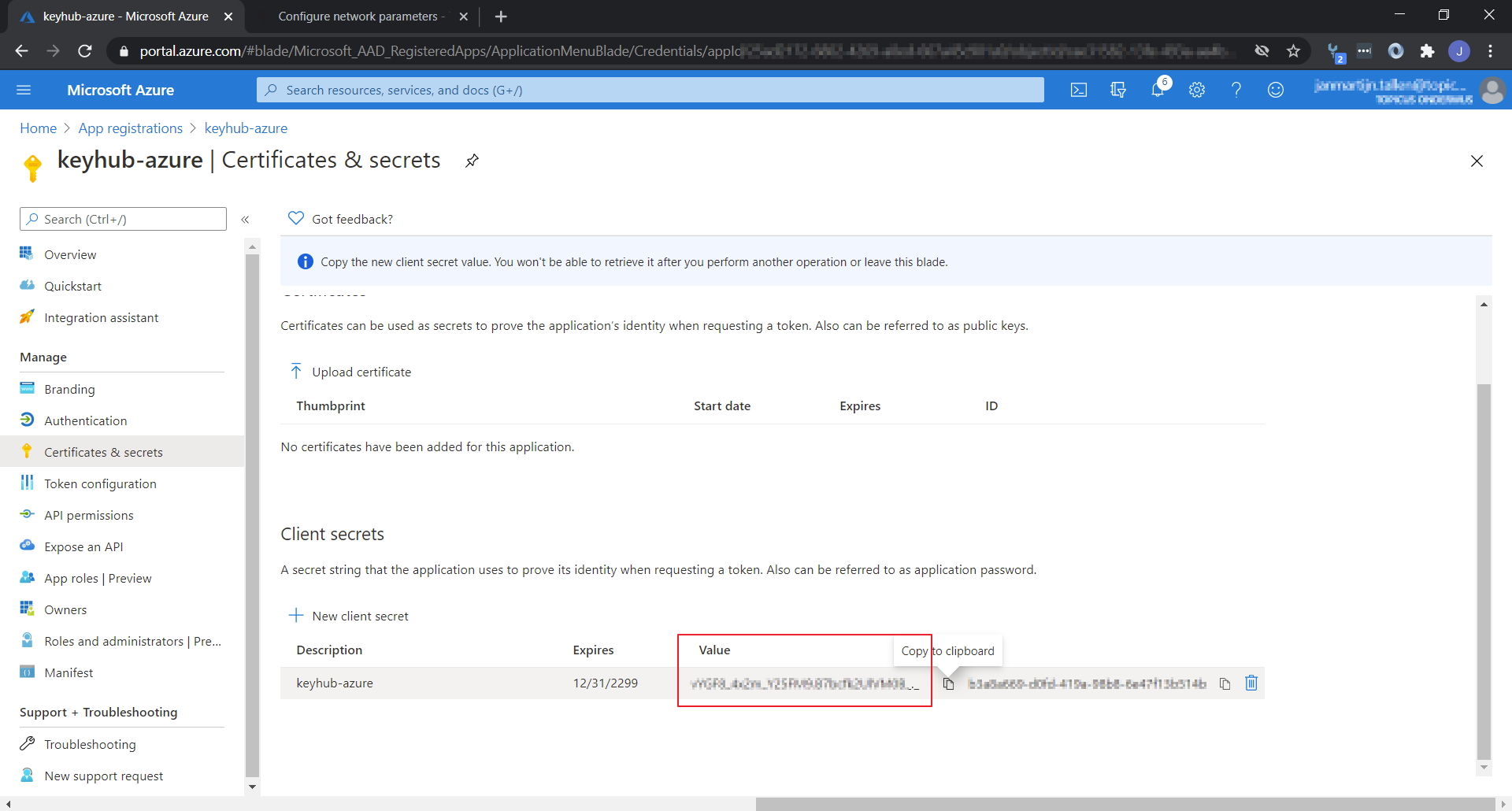The height and width of the screenshot is (811, 1512).
Task: Open the Chrome three-dot menu
Action: [1490, 51]
